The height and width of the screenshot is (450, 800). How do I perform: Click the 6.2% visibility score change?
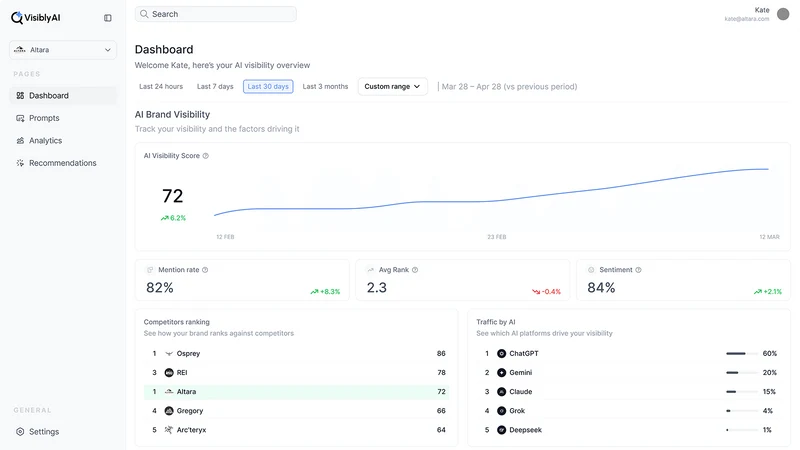point(173,218)
